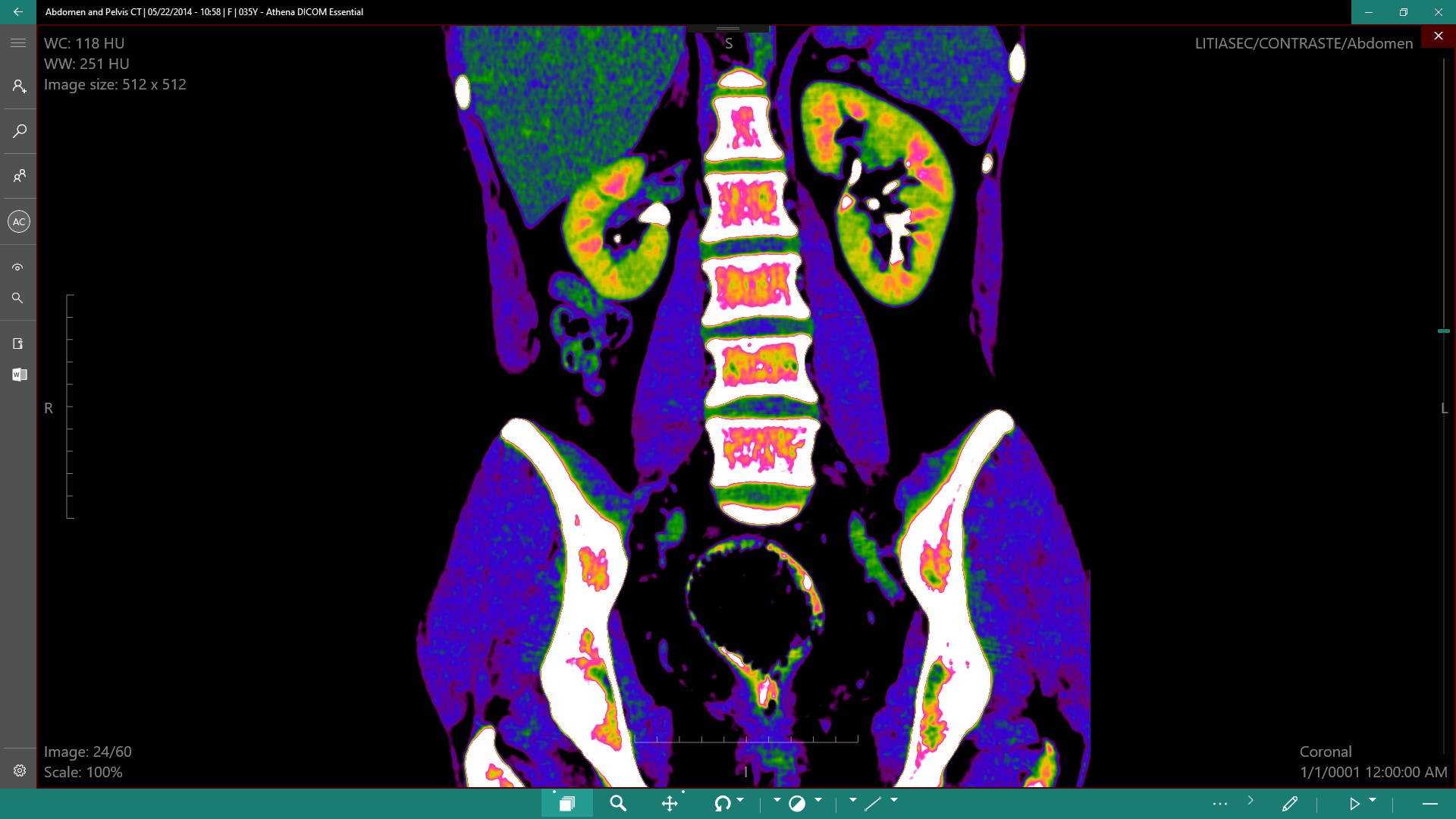The height and width of the screenshot is (819, 1456).
Task: Expand the line measurement tool dropdown
Action: pos(894,800)
